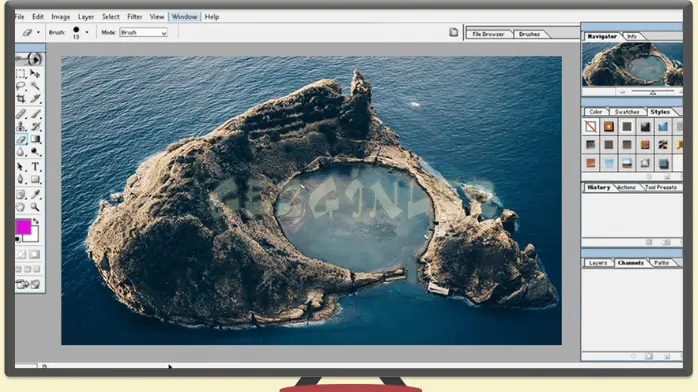The width and height of the screenshot is (698, 392).
Task: Toggle the palettes icon in the options bar
Action: 453,32
